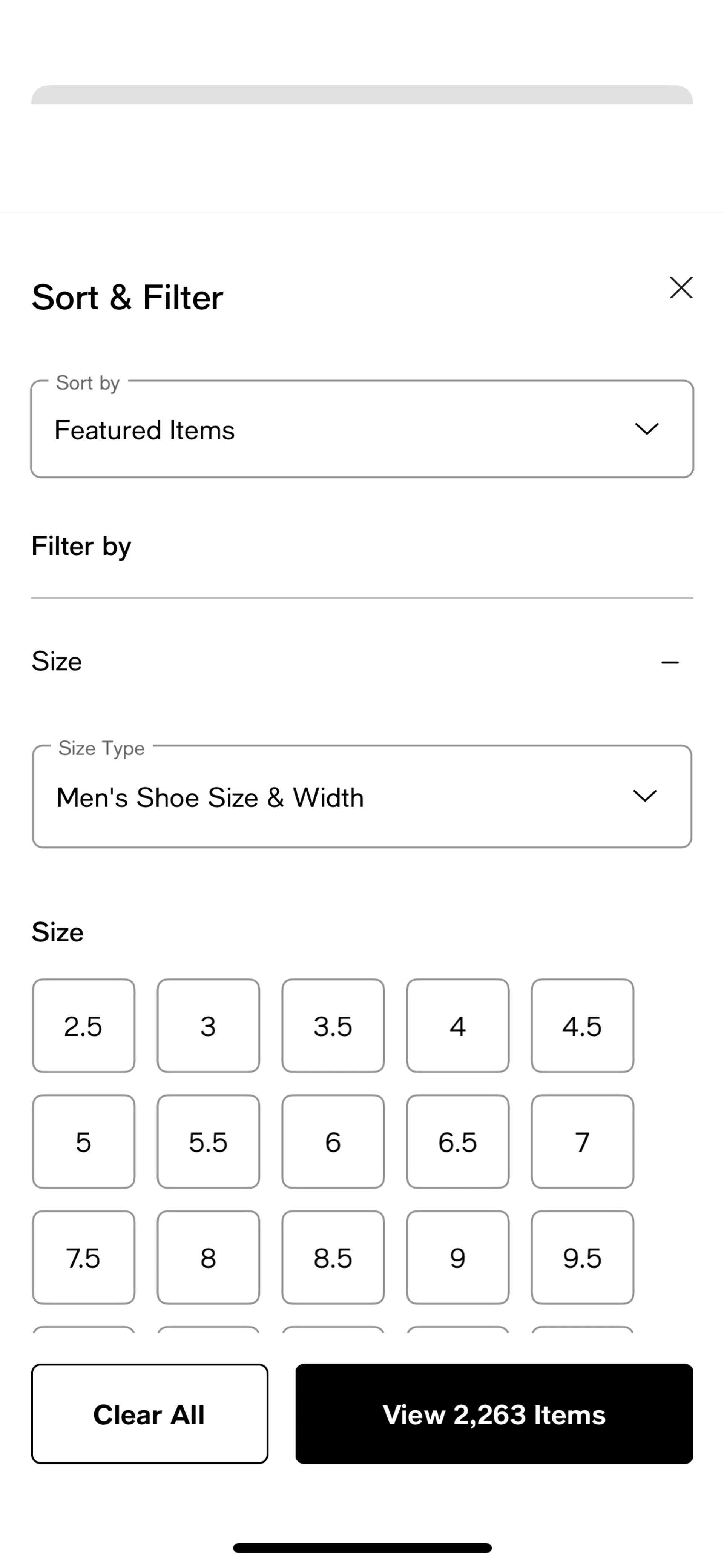Open the Sort by dropdown
Viewport: 724px width, 1568px height.
[361, 429]
